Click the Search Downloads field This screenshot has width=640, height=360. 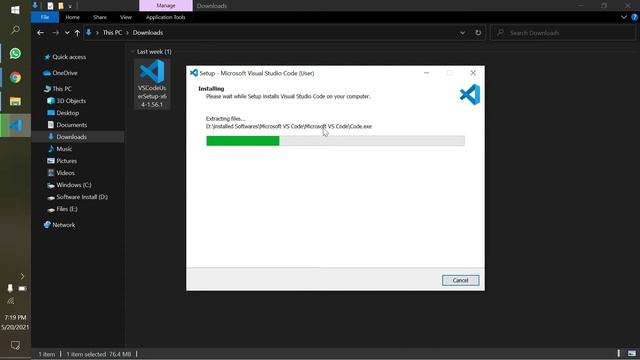[563, 33]
